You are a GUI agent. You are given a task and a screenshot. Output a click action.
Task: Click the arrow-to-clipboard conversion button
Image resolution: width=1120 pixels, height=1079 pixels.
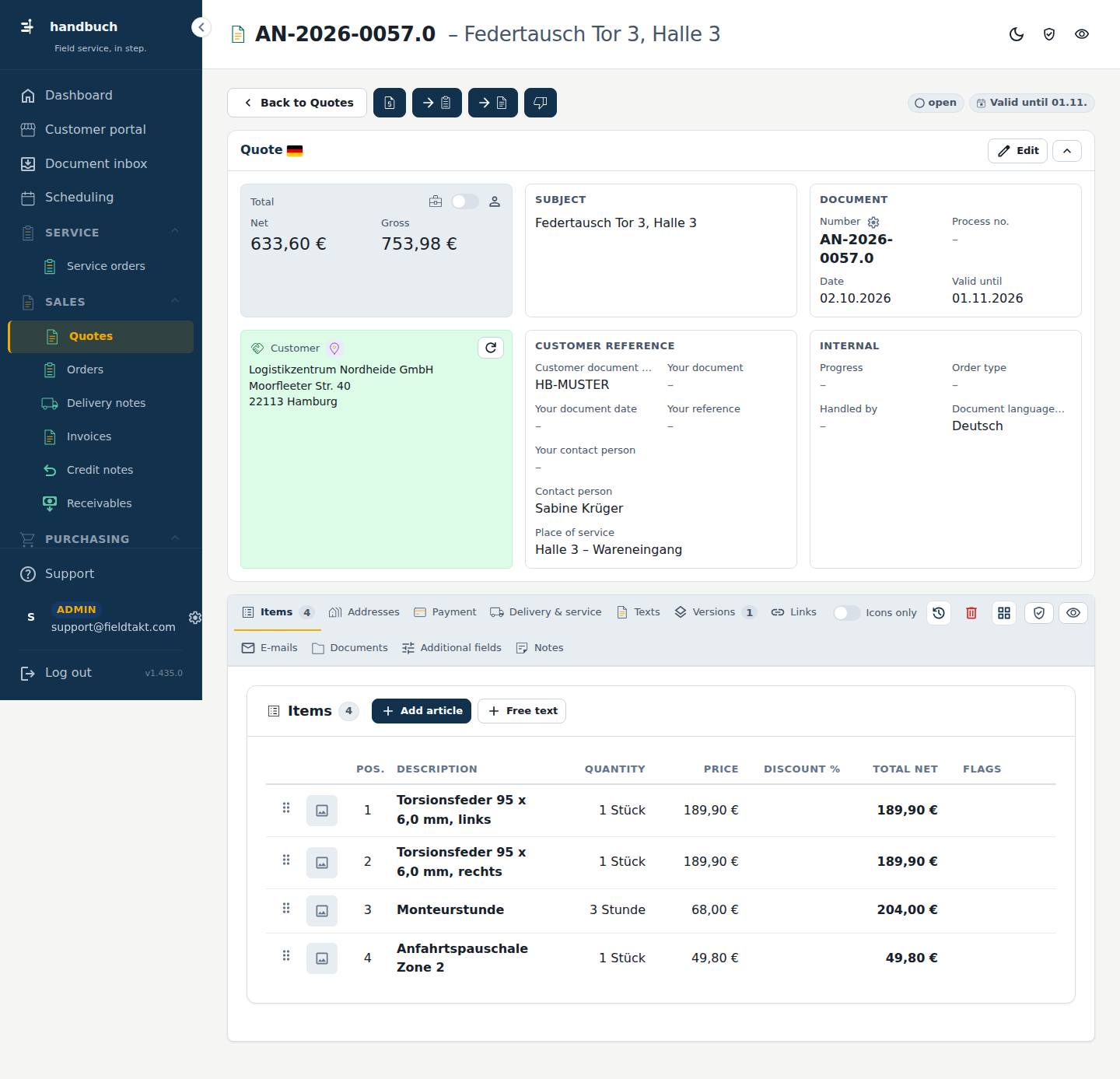437,103
